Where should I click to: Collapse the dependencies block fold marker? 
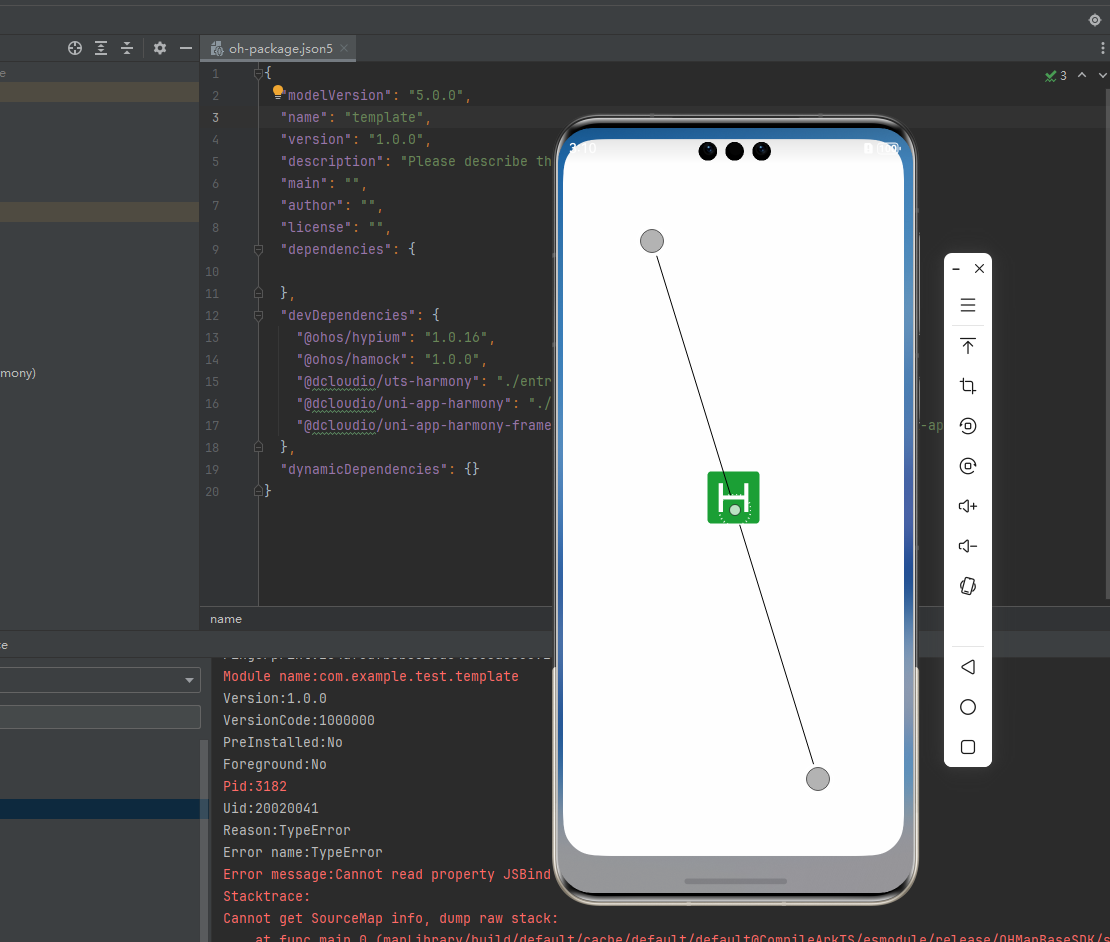(x=258, y=249)
